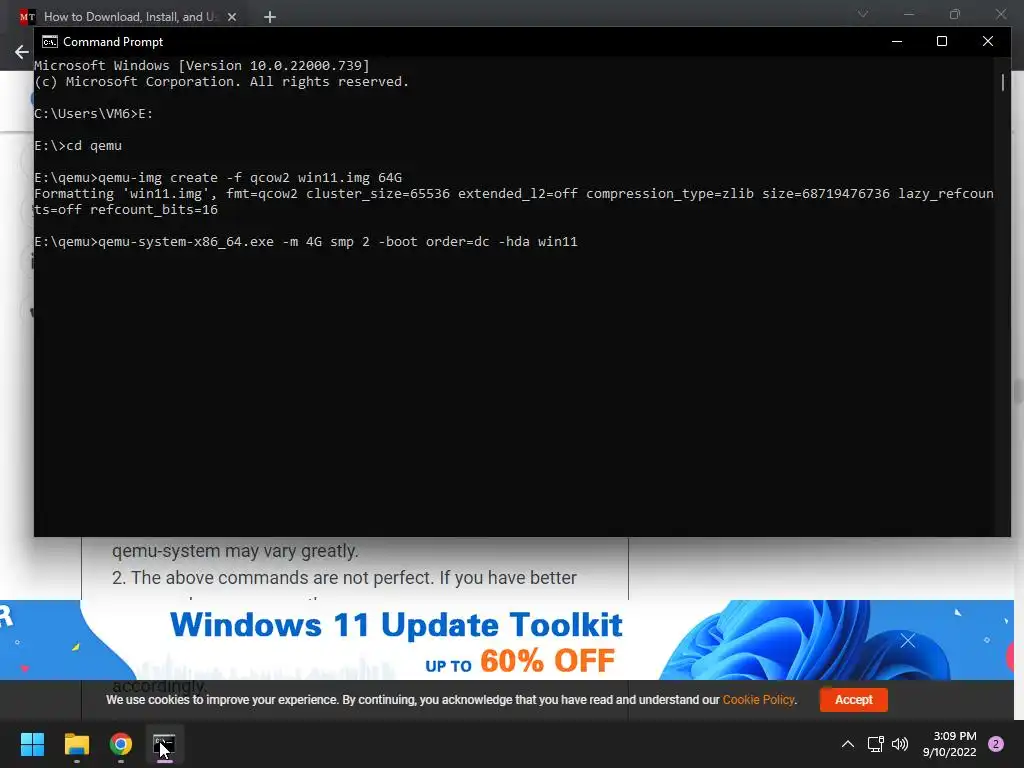Close the 'How to Download' browser tab
The width and height of the screenshot is (1024, 768).
(232, 17)
